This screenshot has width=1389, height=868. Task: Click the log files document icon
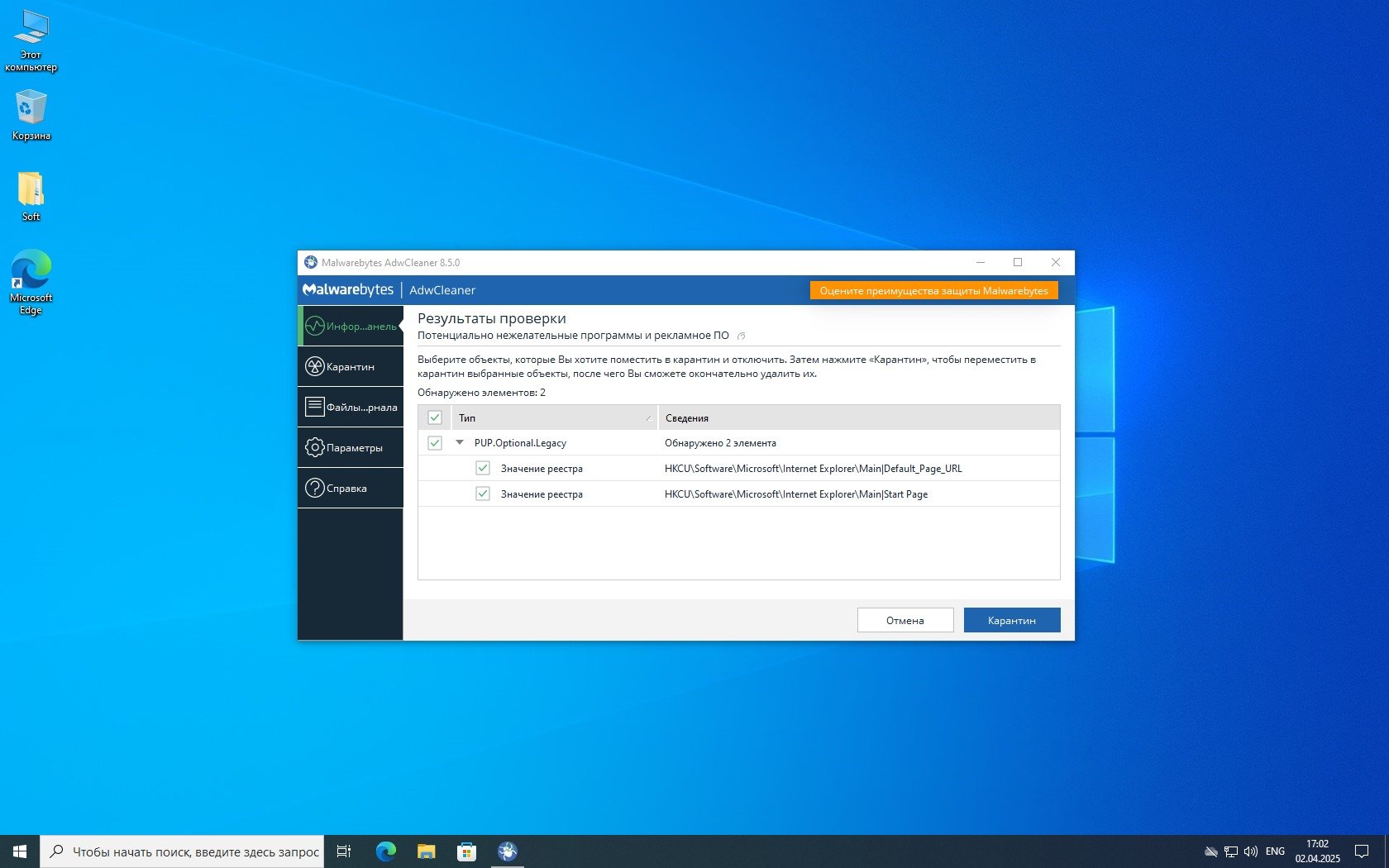[x=314, y=407]
